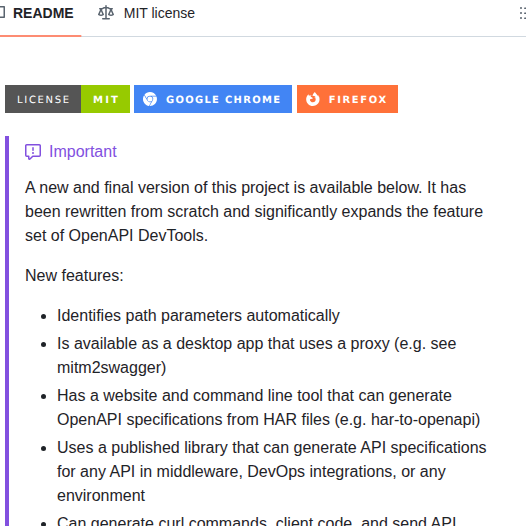Screen dimensions: 526x526
Task: Open the Google Chrome badge link
Action: point(213,99)
